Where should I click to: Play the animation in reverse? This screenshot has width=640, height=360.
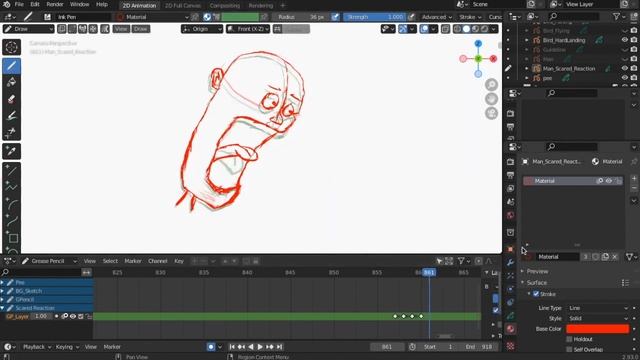[251, 347]
